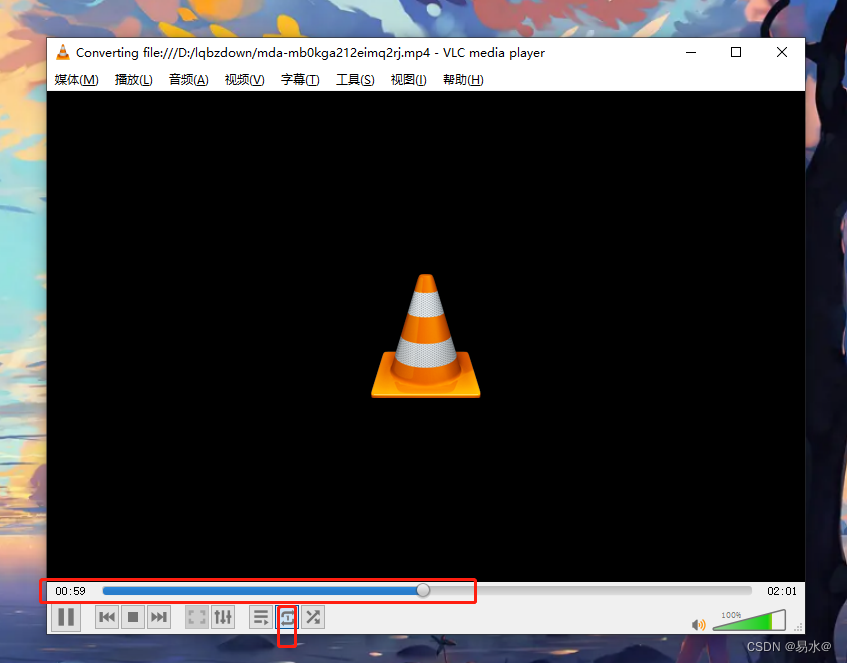Viewport: 847px width, 663px height.
Task: Open the 工具 menu
Action: tap(354, 80)
